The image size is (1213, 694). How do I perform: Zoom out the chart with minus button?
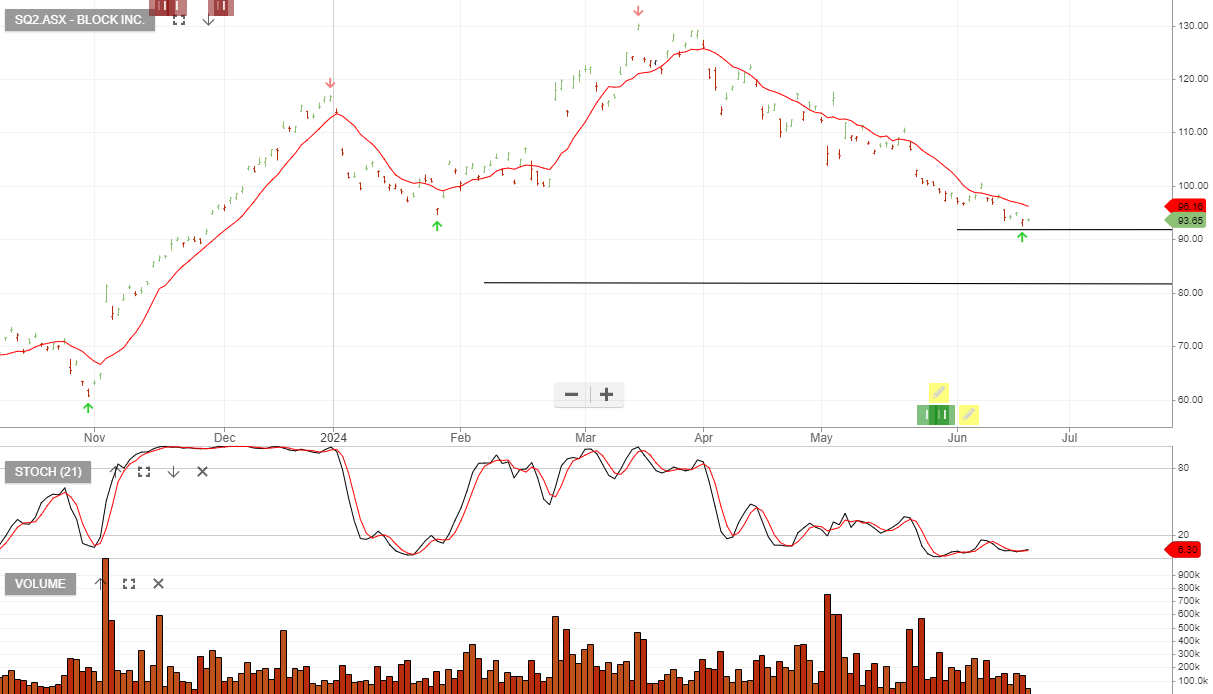point(572,395)
